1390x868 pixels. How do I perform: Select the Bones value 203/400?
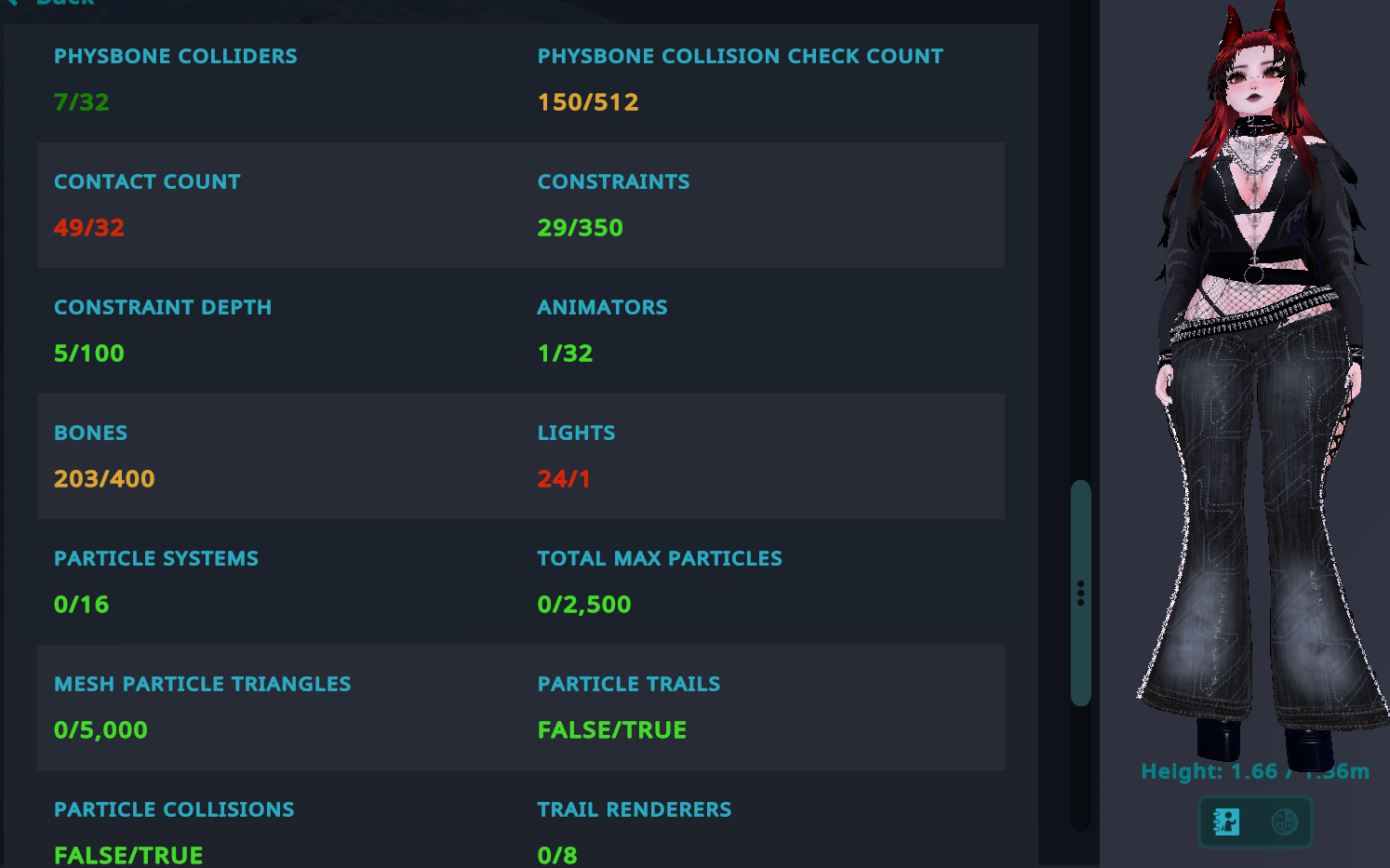[x=104, y=479]
